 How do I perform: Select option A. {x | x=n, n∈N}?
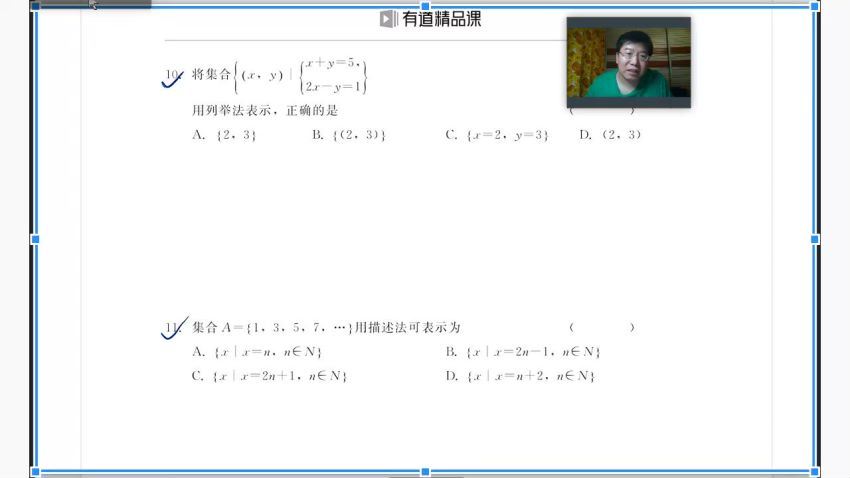[257, 352]
